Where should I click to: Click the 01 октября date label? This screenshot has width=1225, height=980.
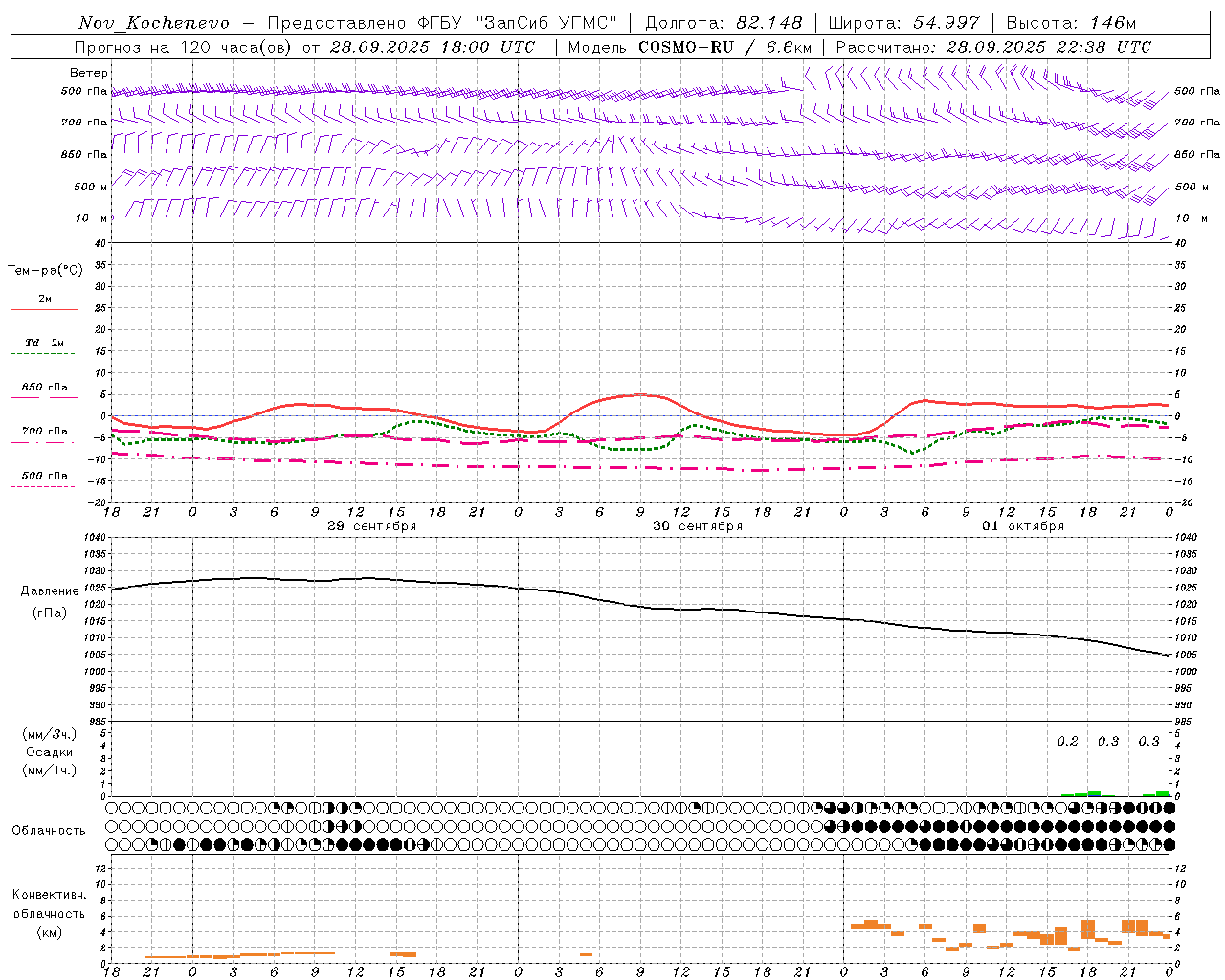coord(1023,526)
